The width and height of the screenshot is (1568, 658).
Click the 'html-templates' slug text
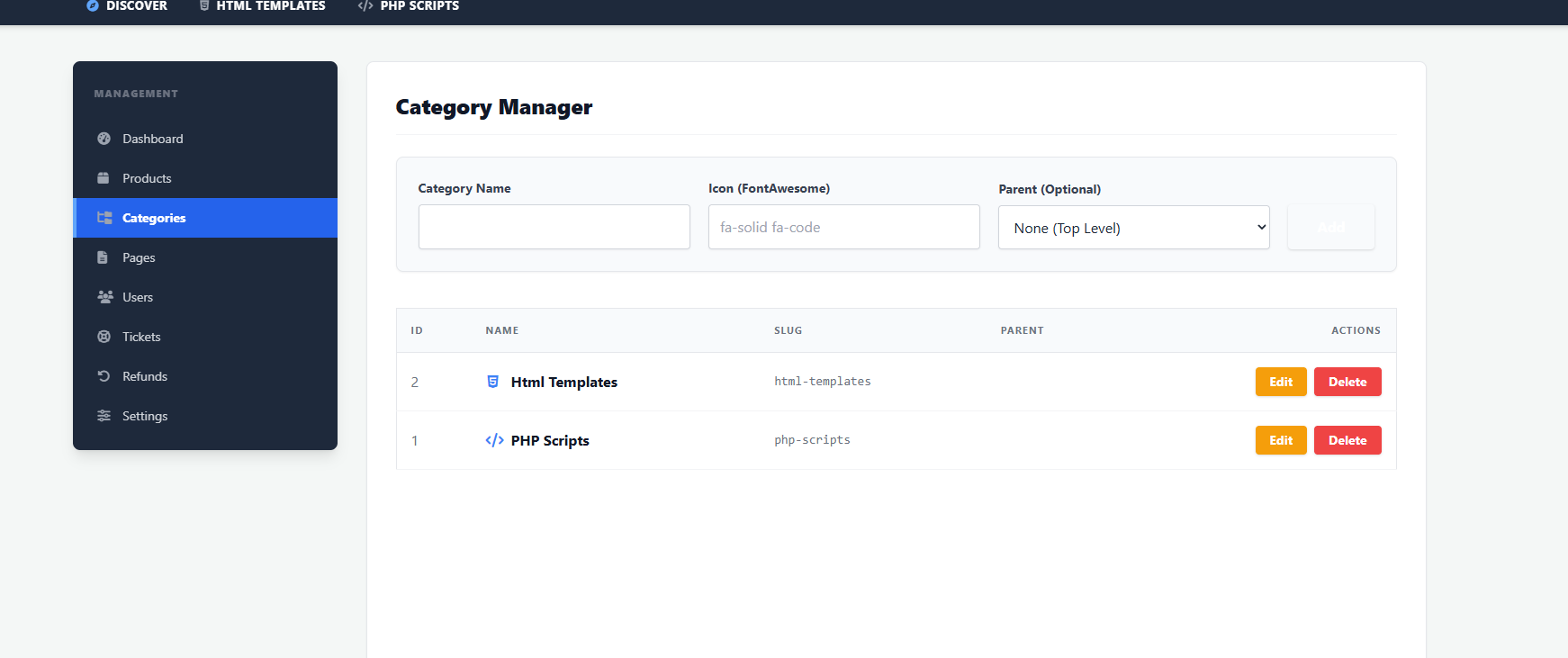(823, 382)
